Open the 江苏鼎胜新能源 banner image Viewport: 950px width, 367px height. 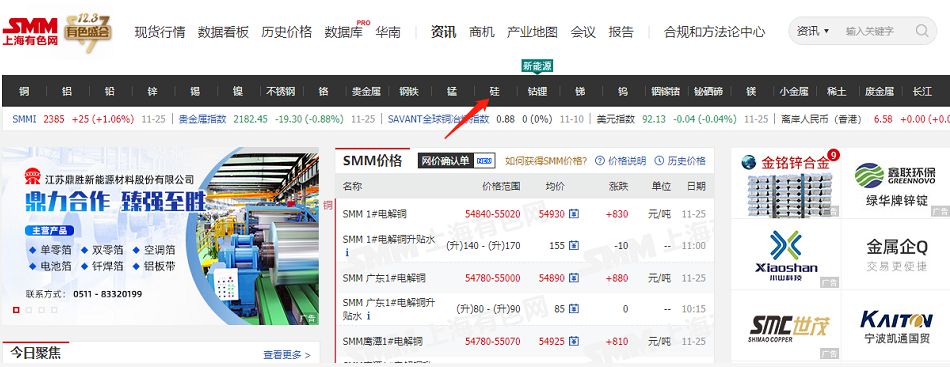(x=161, y=236)
